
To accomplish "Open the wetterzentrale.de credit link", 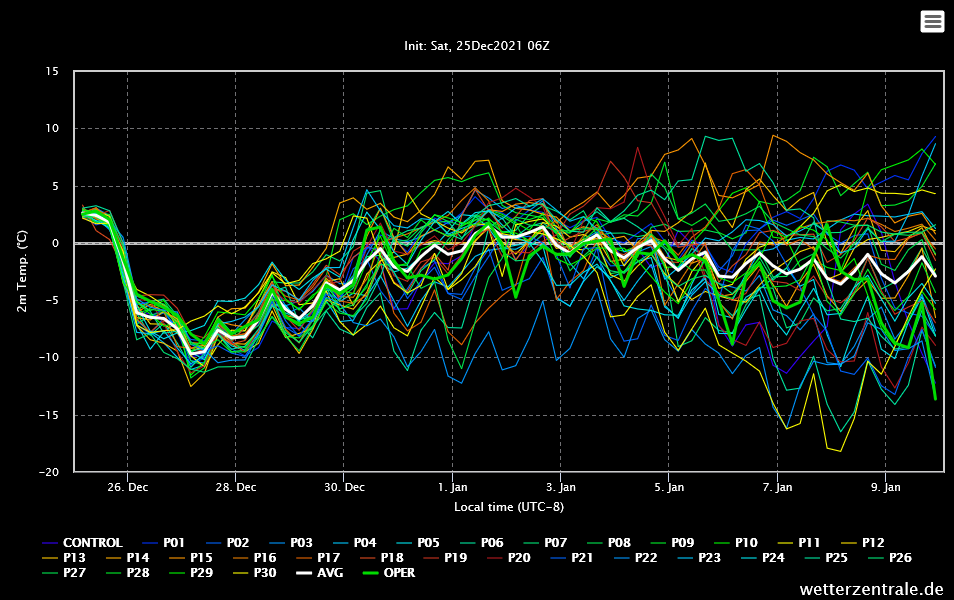I will click(871, 589).
